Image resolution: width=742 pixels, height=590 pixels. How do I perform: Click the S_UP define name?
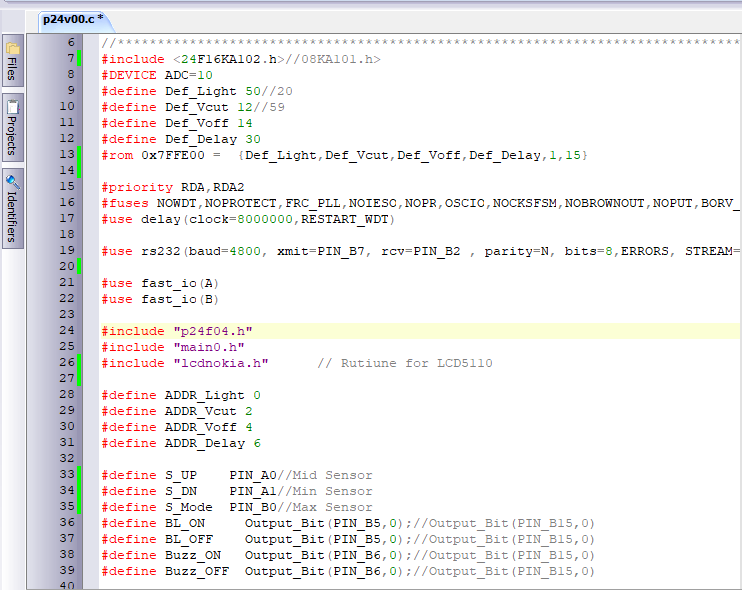click(x=181, y=476)
